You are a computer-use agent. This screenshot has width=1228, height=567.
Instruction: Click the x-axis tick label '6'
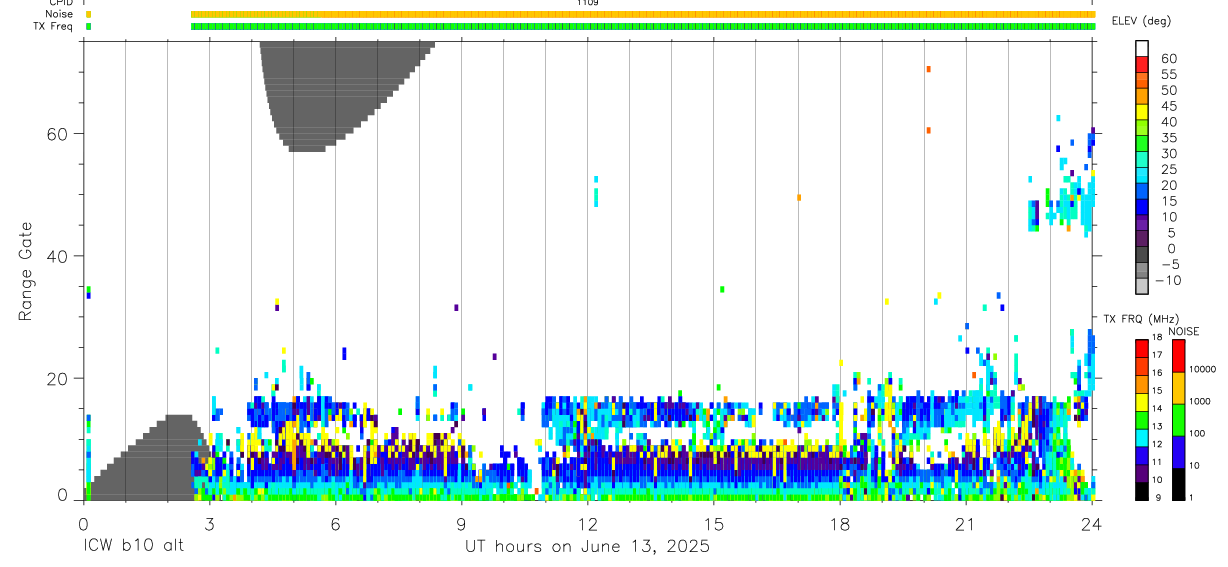(x=335, y=524)
